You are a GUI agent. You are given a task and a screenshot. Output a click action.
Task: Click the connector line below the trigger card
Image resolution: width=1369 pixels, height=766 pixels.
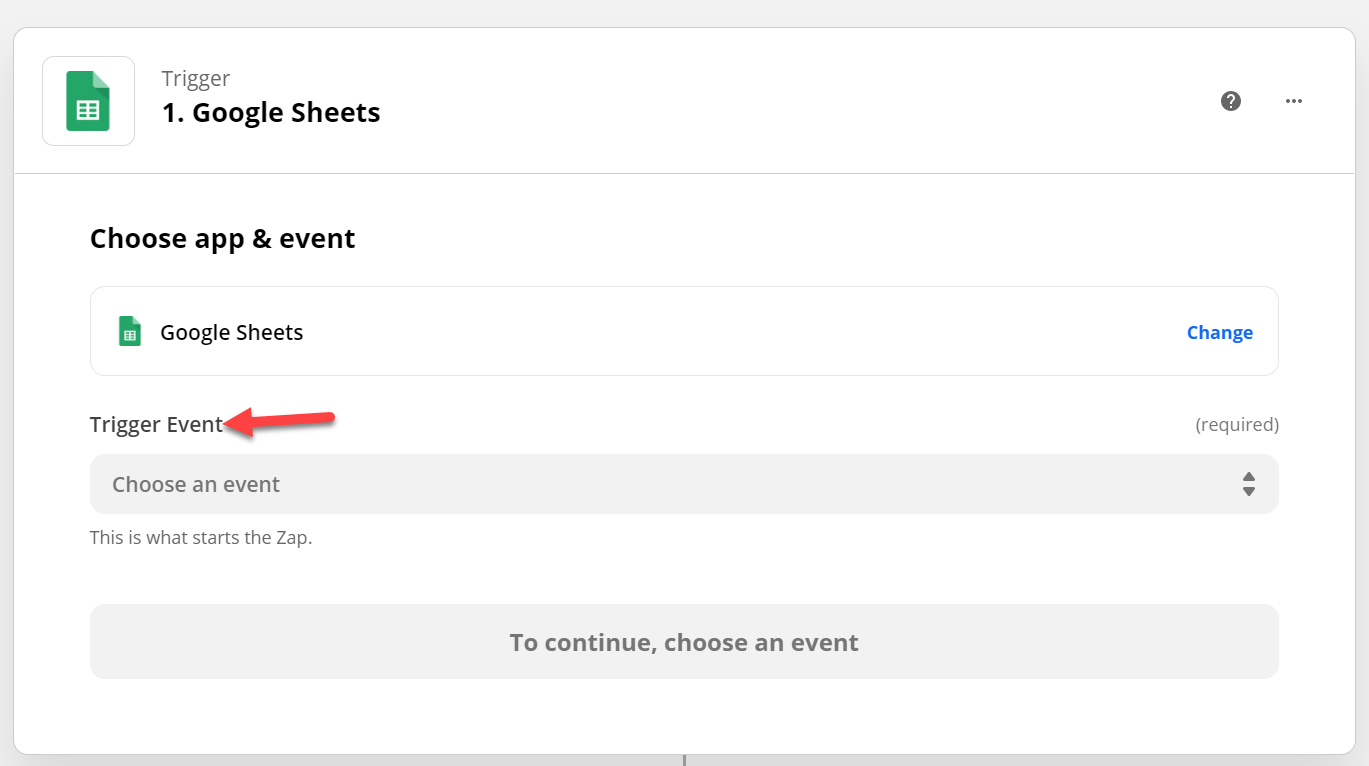click(684, 760)
